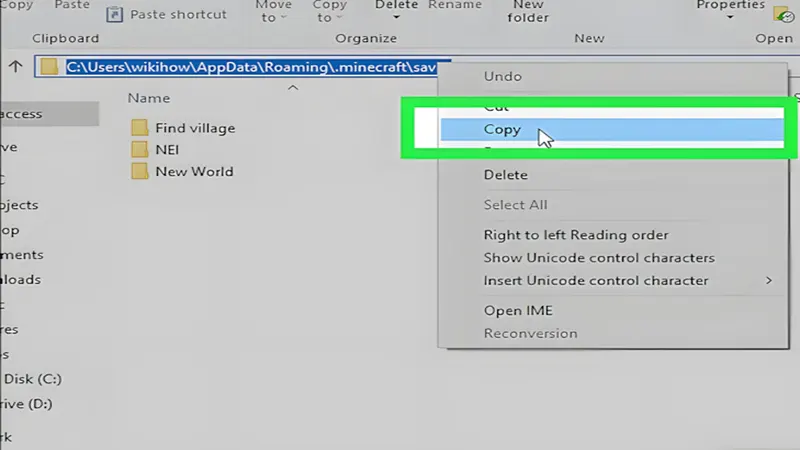Expand the Insert Unicode control character submenu

pyautogui.click(x=768, y=281)
